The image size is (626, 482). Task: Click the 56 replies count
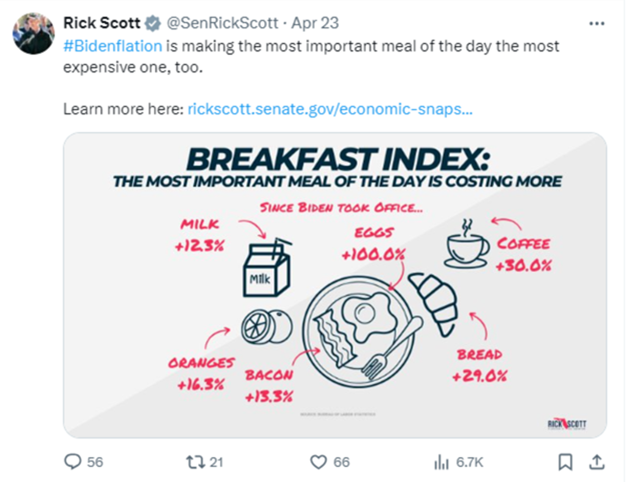(95, 462)
